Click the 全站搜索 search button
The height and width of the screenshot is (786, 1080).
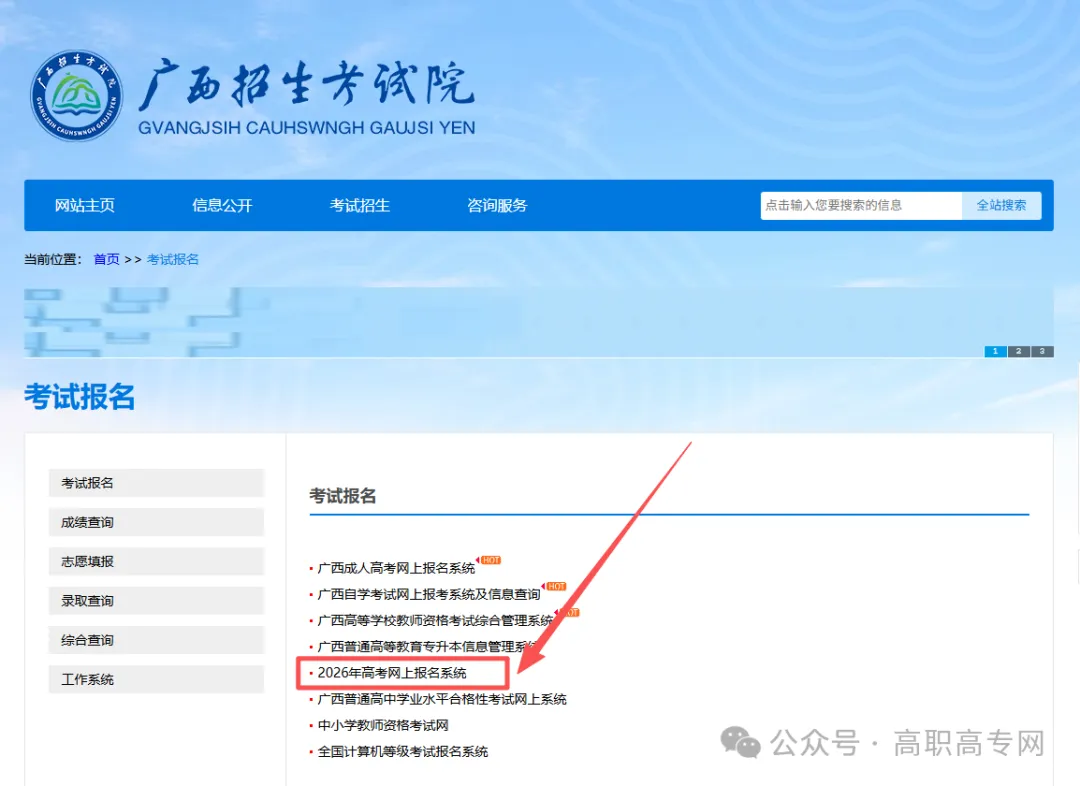pyautogui.click(x=1001, y=205)
